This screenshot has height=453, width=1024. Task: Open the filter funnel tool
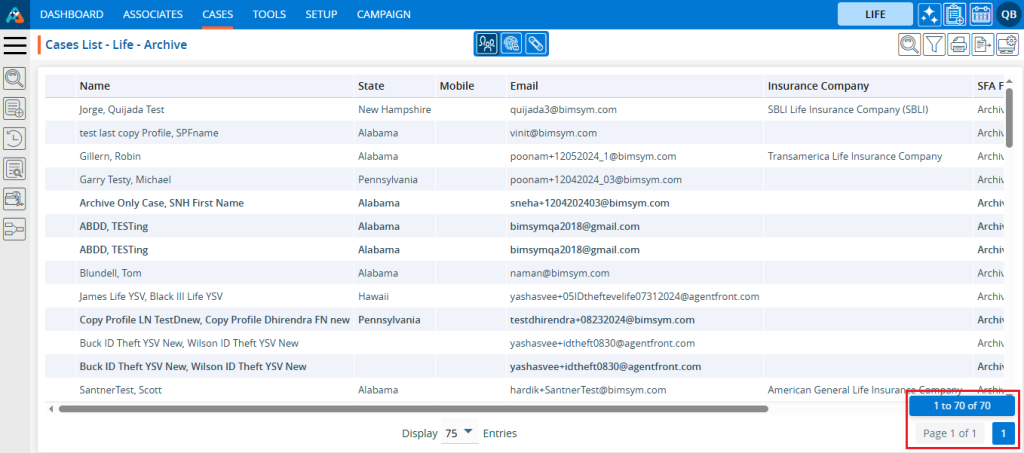pyautogui.click(x=934, y=44)
